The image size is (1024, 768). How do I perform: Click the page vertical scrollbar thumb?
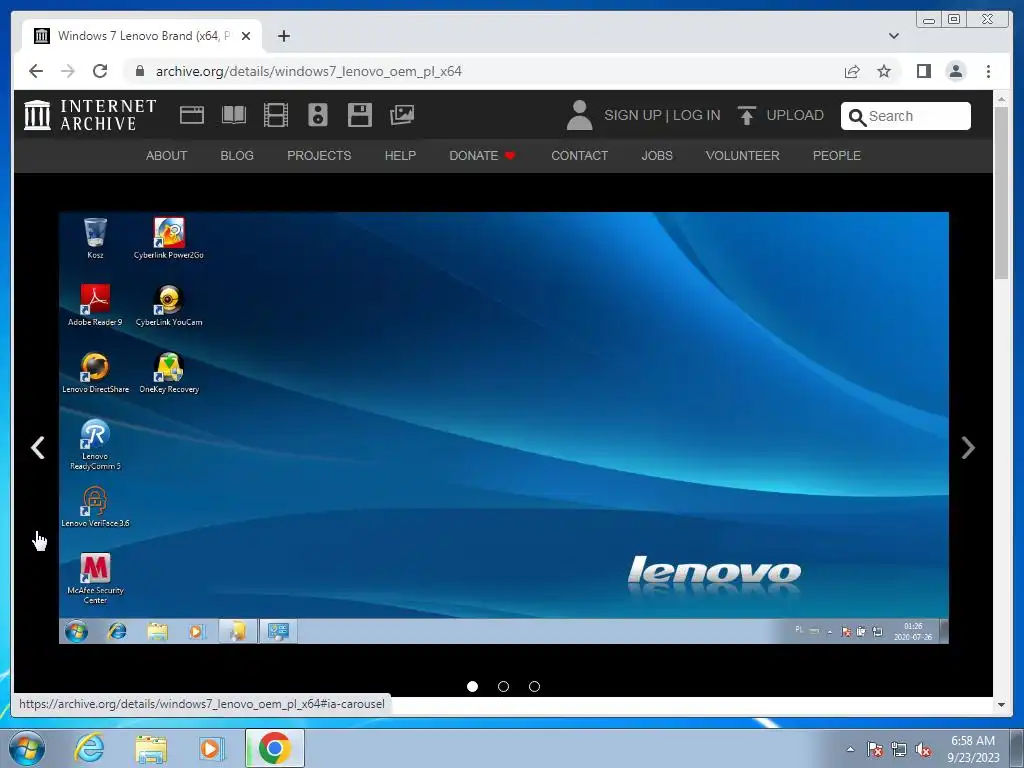[1001, 193]
